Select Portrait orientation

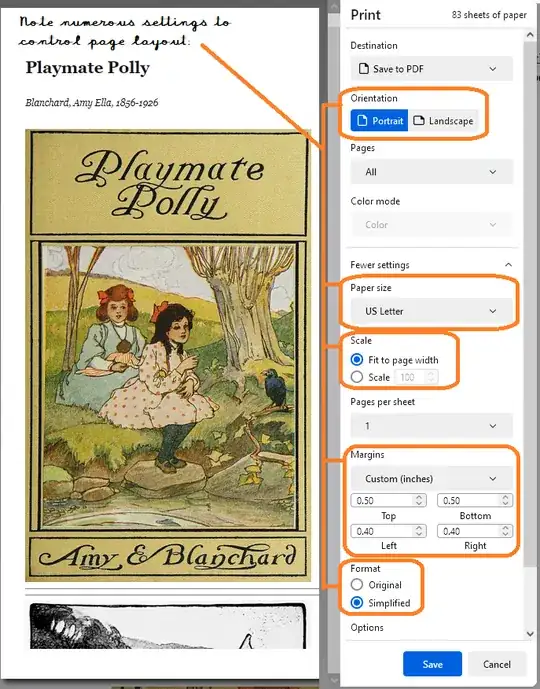coord(379,120)
